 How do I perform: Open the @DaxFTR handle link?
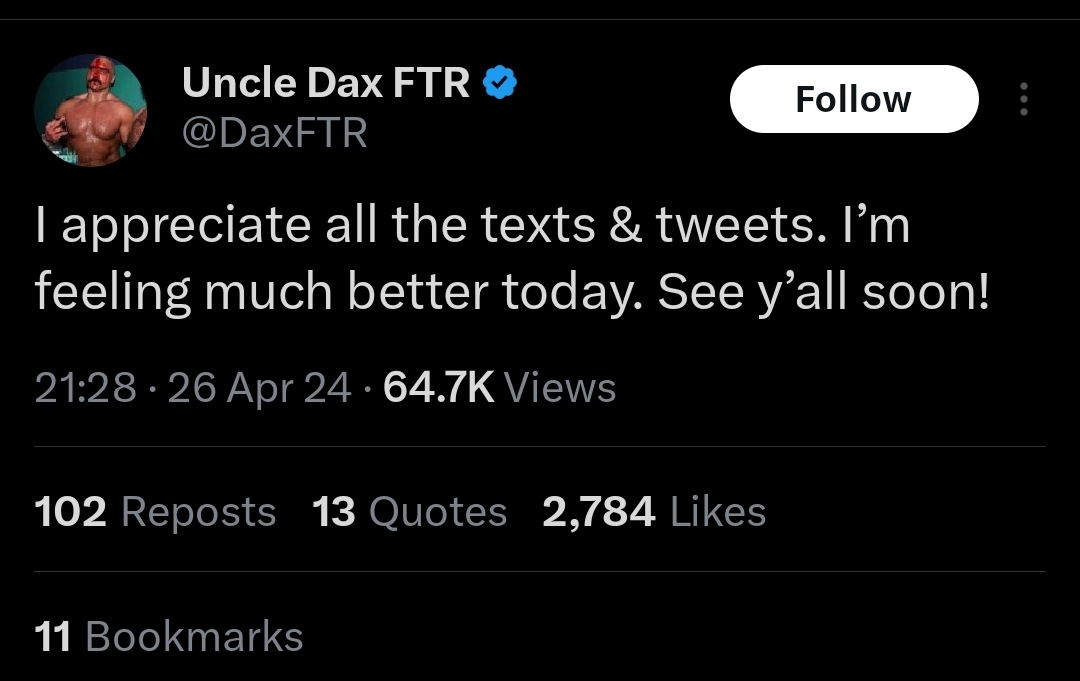pyautogui.click(x=275, y=132)
